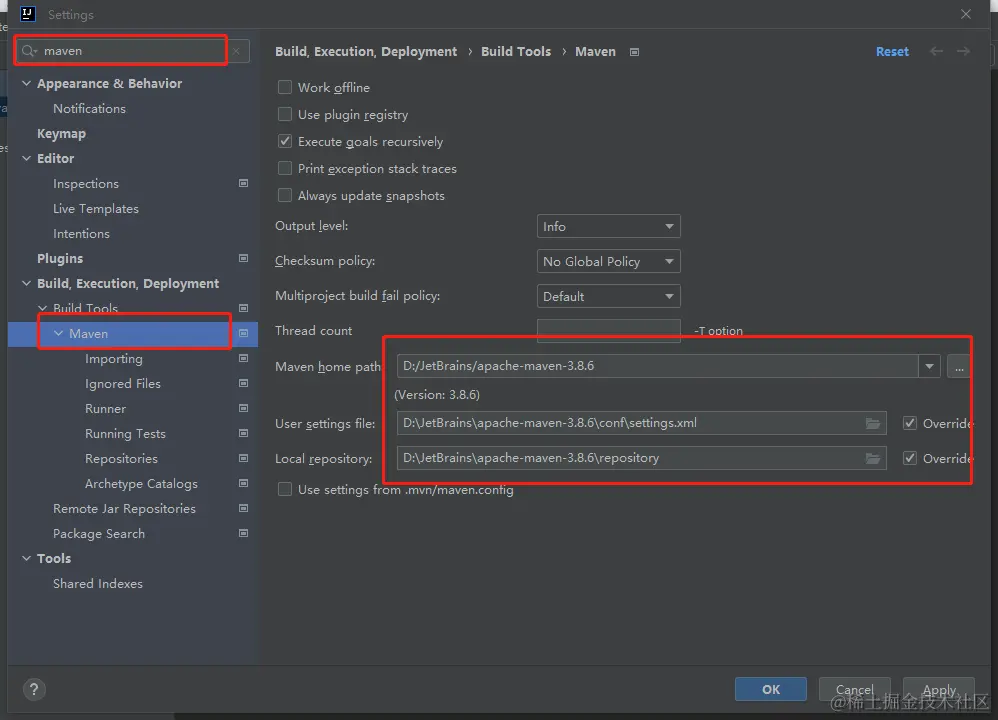The image size is (998, 720).
Task: Open the Output level dropdown
Action: click(x=608, y=227)
